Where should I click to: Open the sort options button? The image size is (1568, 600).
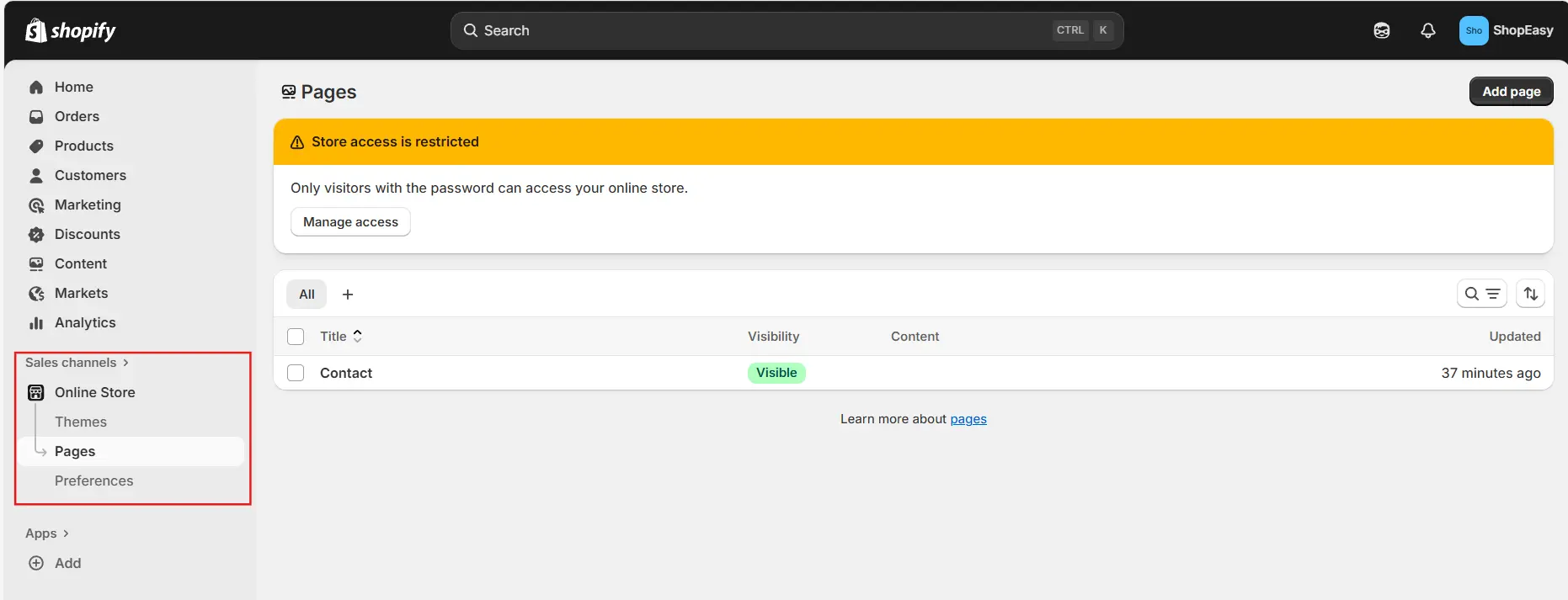tap(1531, 294)
